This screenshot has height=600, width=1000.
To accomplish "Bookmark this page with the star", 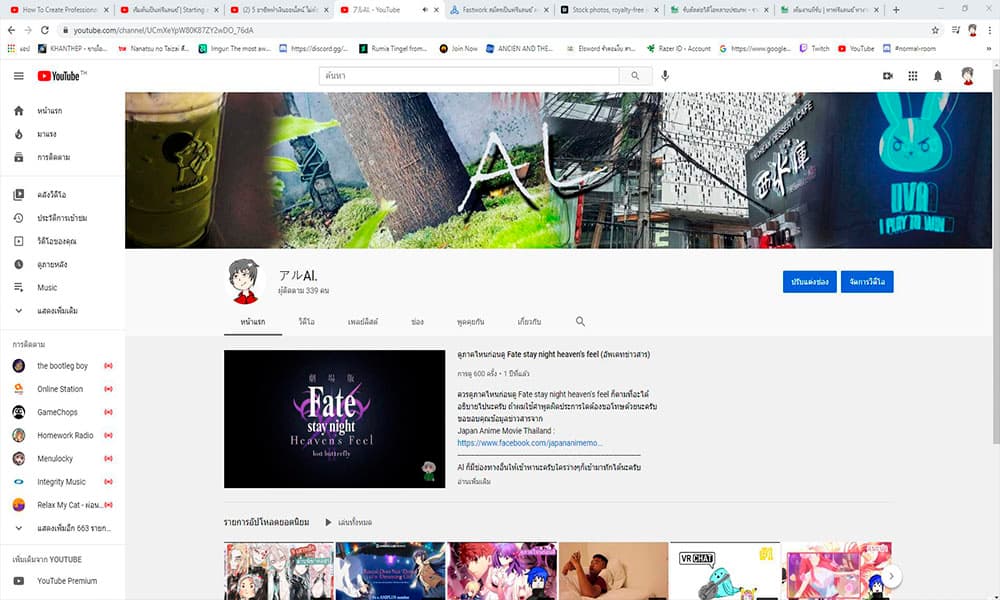I will pyautogui.click(x=935, y=30).
